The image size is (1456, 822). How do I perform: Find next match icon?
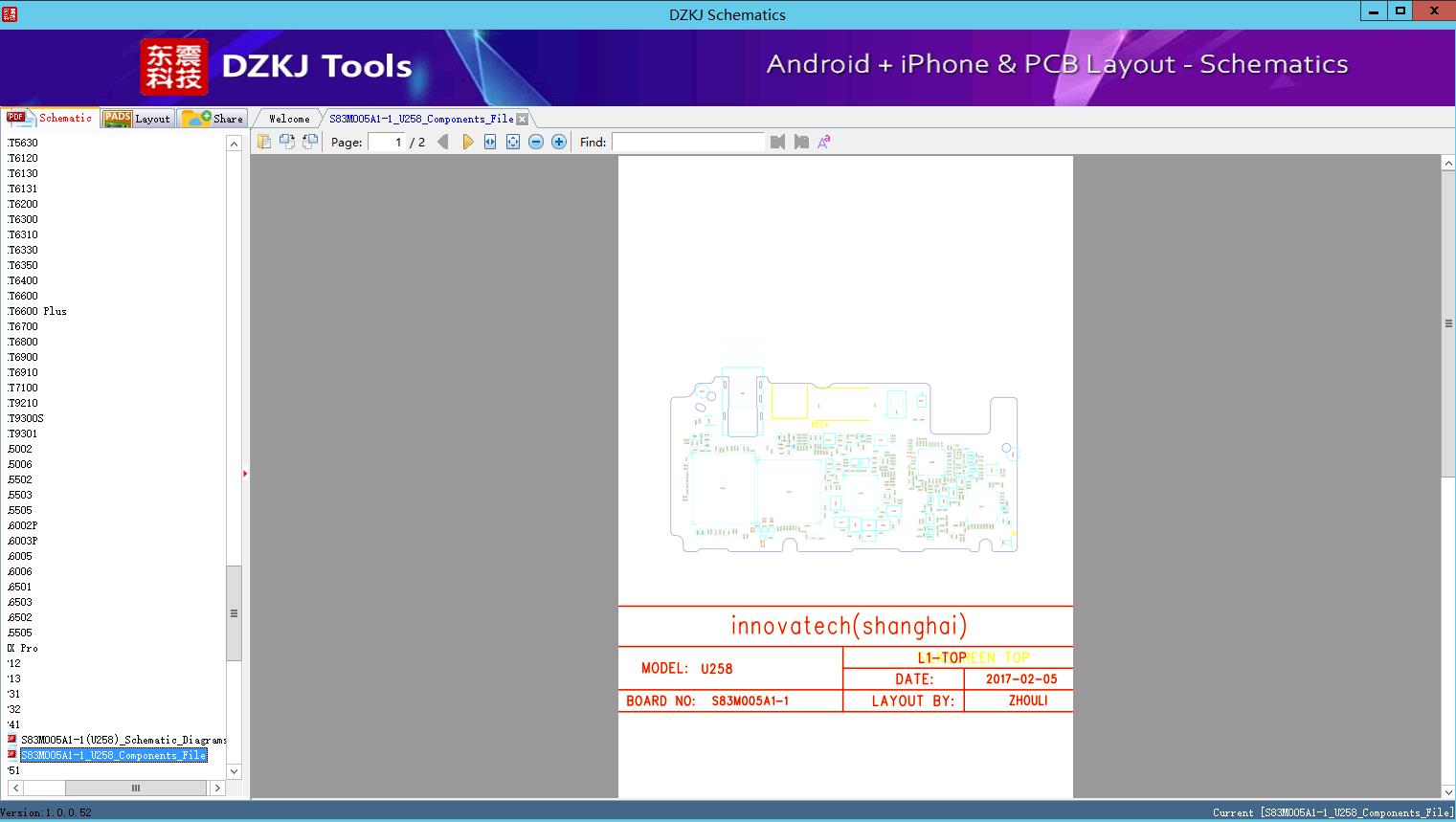point(801,142)
